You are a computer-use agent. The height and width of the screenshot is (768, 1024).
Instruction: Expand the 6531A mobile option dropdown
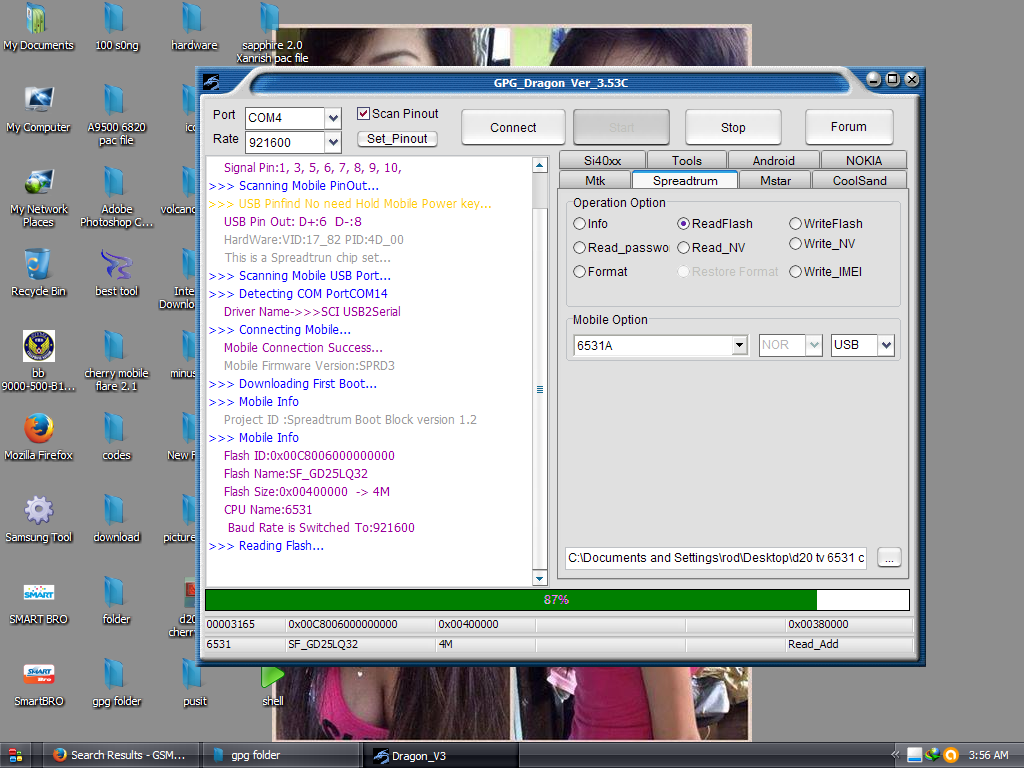point(739,345)
